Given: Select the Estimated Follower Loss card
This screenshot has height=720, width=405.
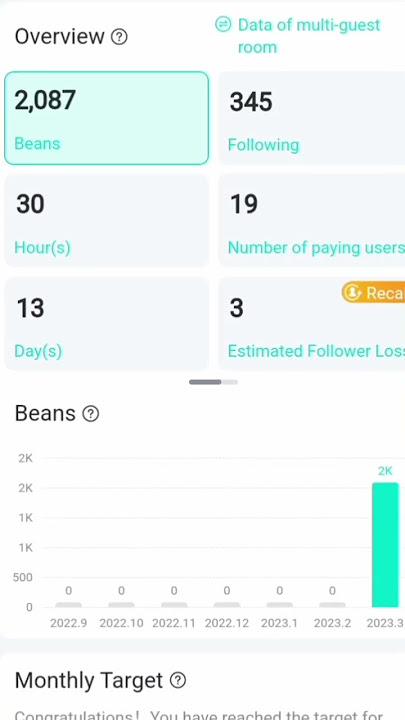Looking at the screenshot, I should pos(312,323).
